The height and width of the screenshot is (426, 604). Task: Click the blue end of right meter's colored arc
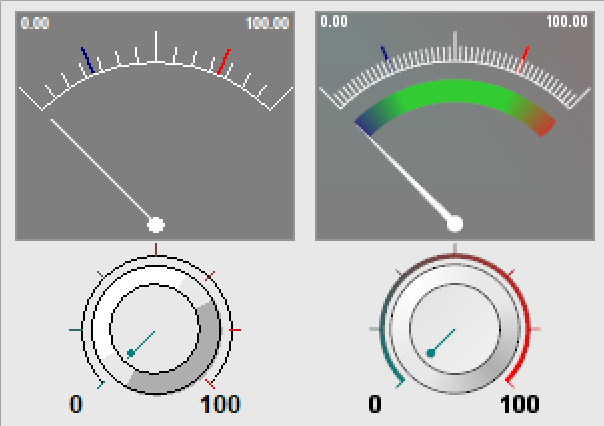click(366, 122)
